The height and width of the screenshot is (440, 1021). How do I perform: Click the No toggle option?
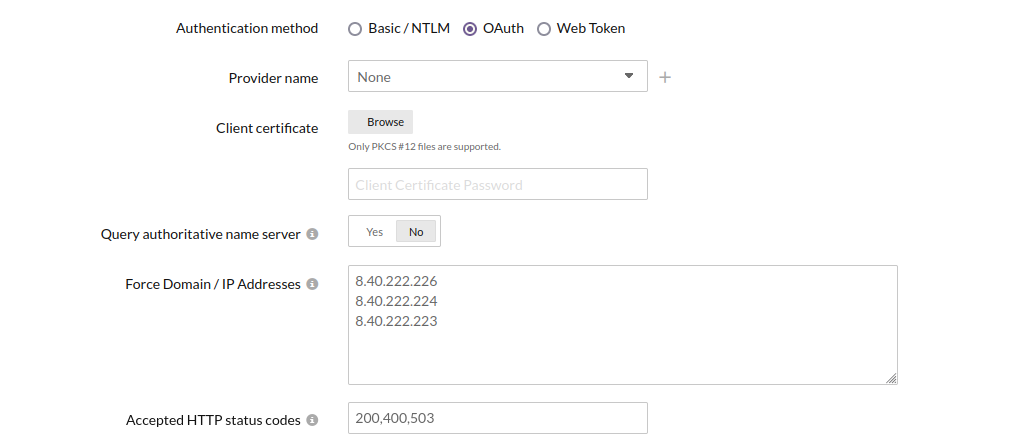pos(416,231)
